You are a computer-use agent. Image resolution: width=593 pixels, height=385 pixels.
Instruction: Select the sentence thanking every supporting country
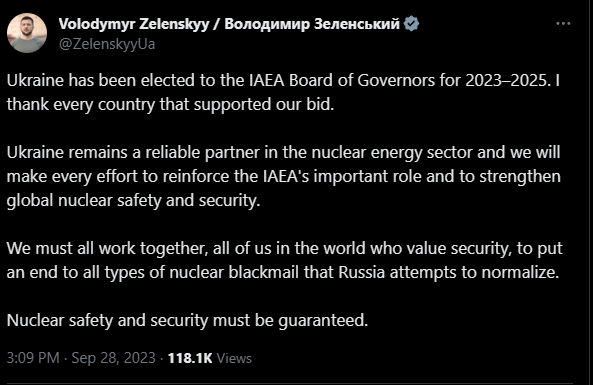(x=283, y=92)
